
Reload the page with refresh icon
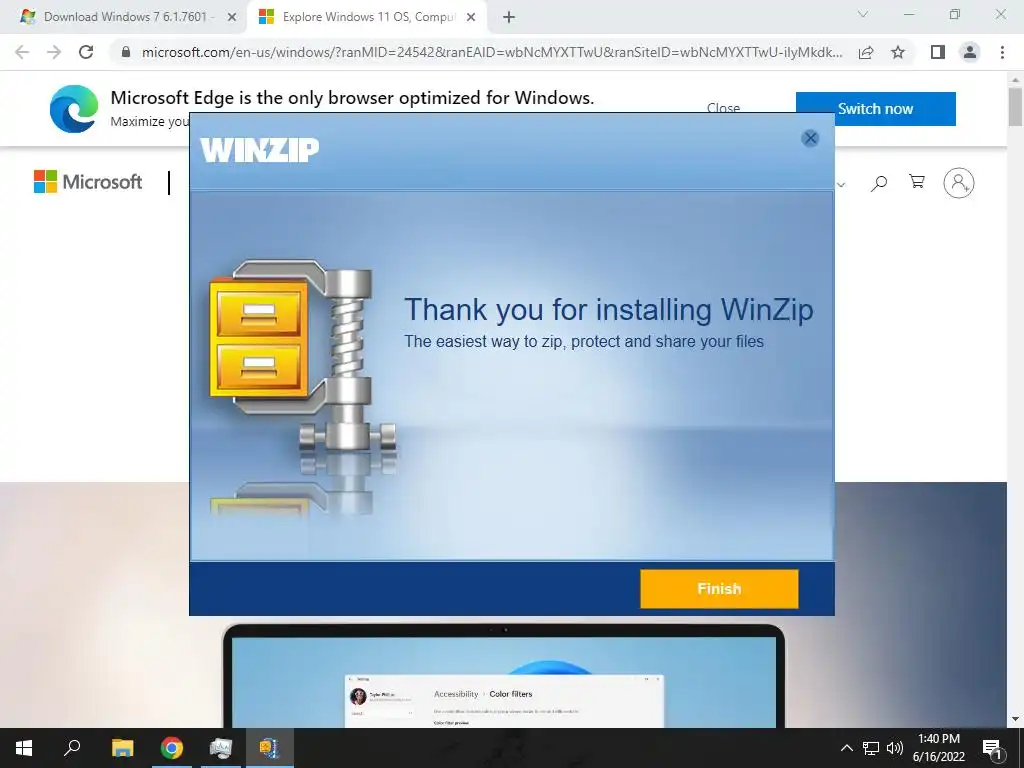[86, 52]
